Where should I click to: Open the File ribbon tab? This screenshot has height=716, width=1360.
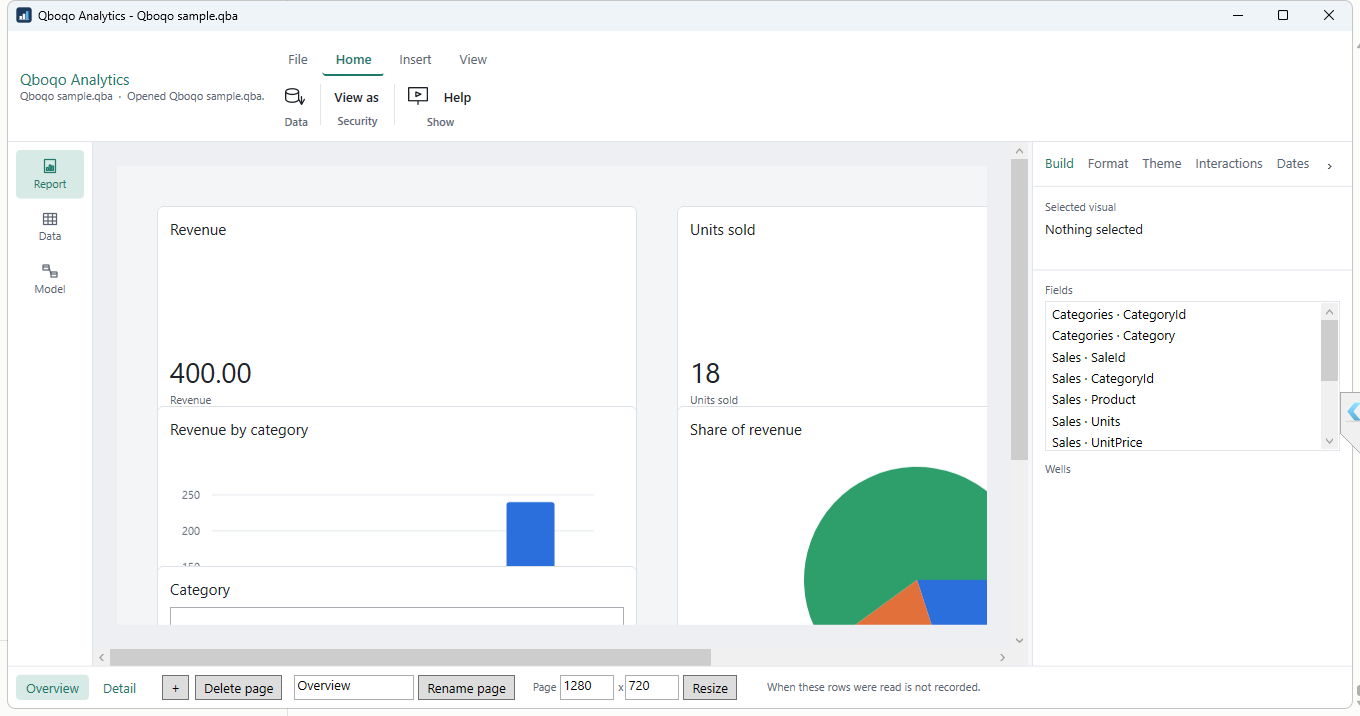[x=298, y=60]
